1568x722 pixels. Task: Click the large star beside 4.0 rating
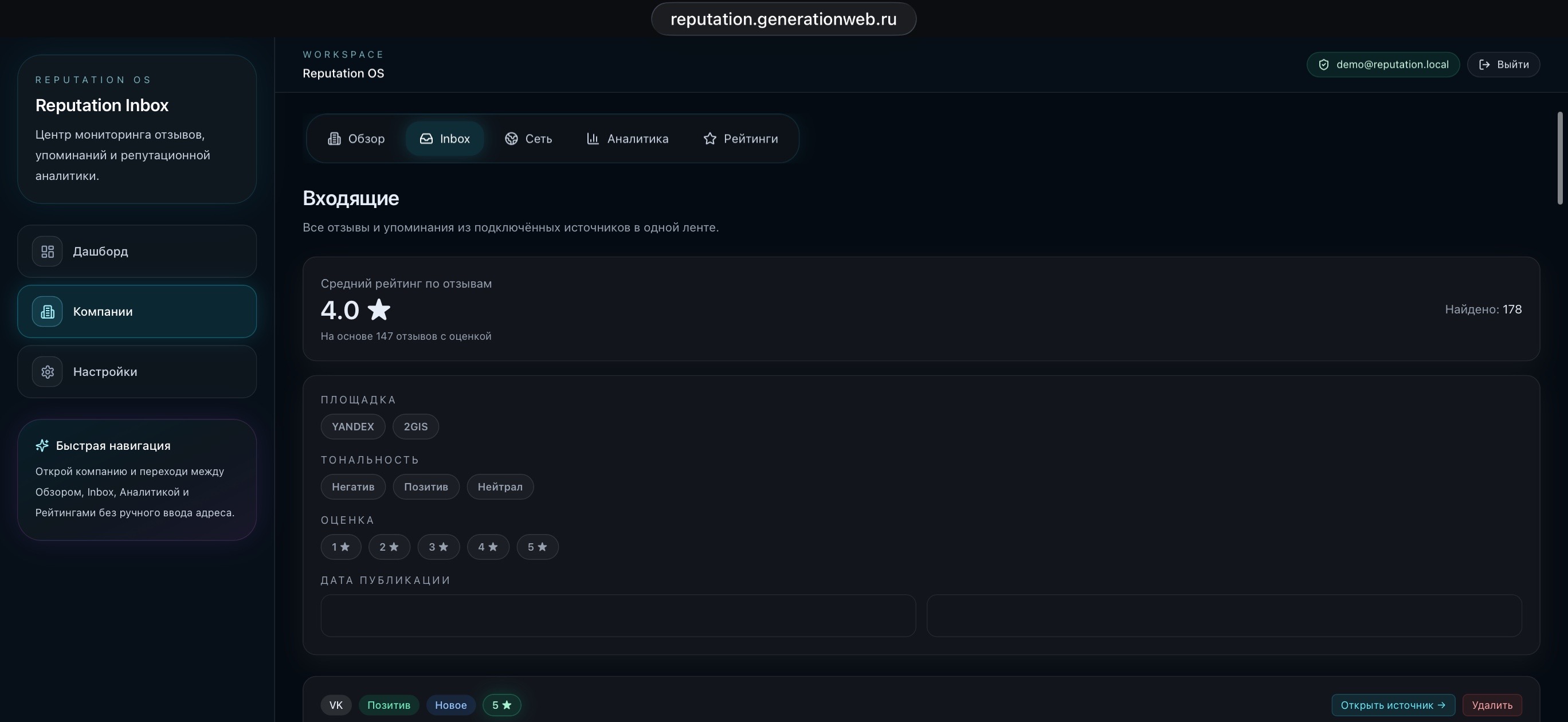click(379, 309)
